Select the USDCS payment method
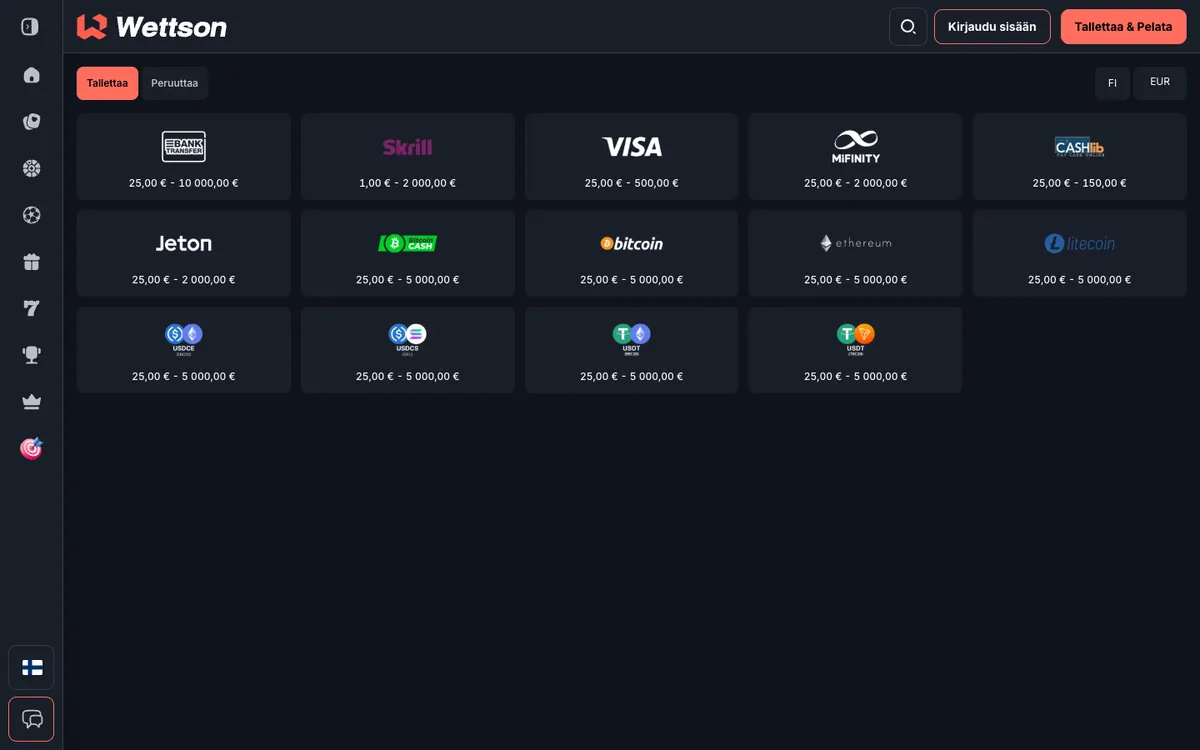The width and height of the screenshot is (1200, 750). tap(408, 350)
